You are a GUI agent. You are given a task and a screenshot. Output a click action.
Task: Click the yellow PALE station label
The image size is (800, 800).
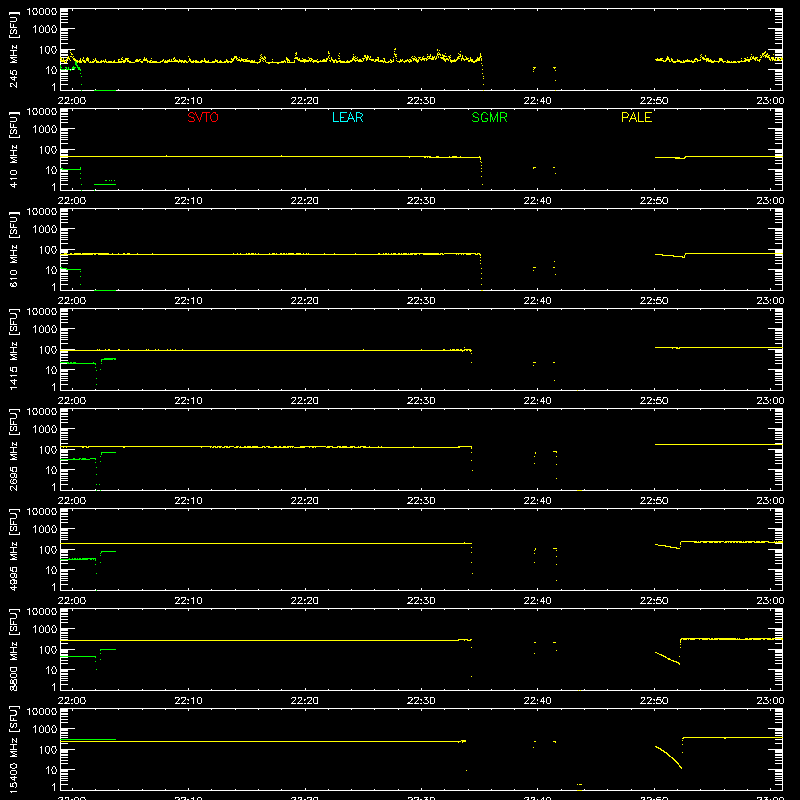(x=636, y=117)
